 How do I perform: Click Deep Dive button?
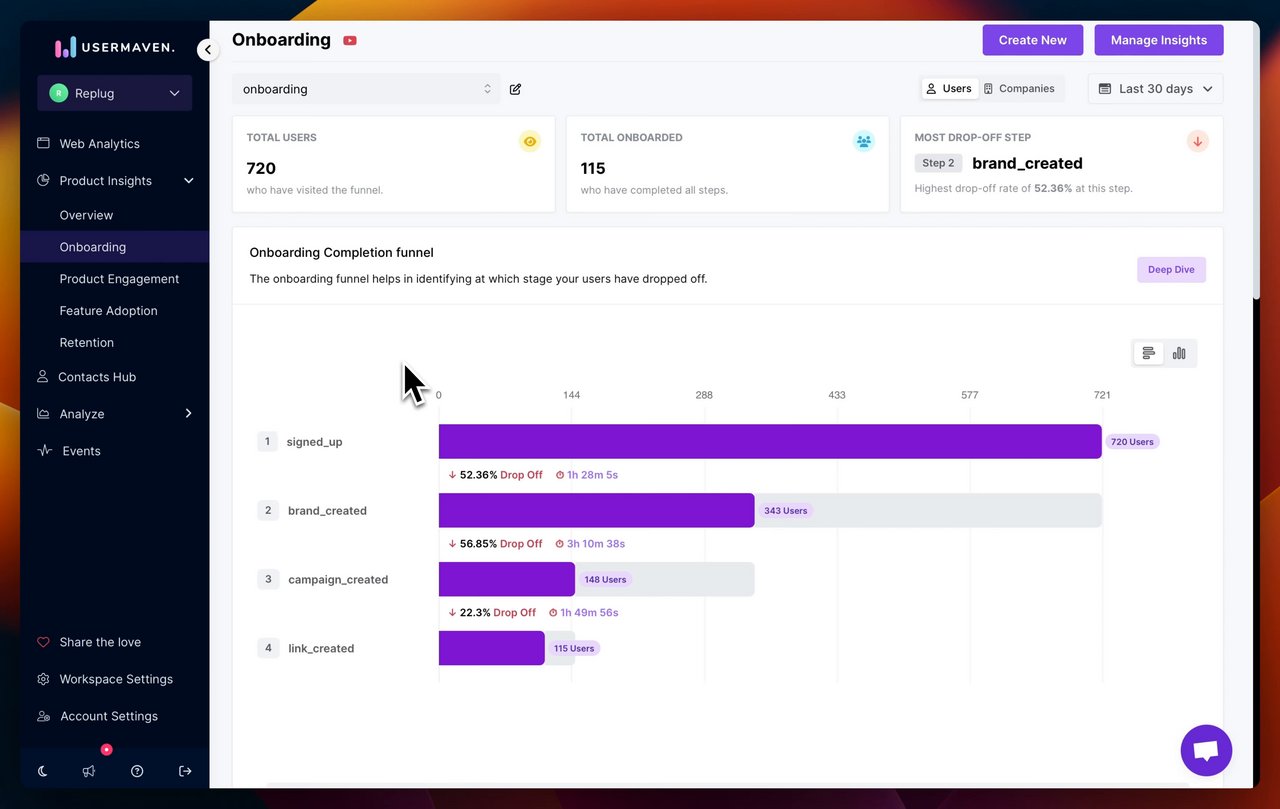tap(1171, 270)
